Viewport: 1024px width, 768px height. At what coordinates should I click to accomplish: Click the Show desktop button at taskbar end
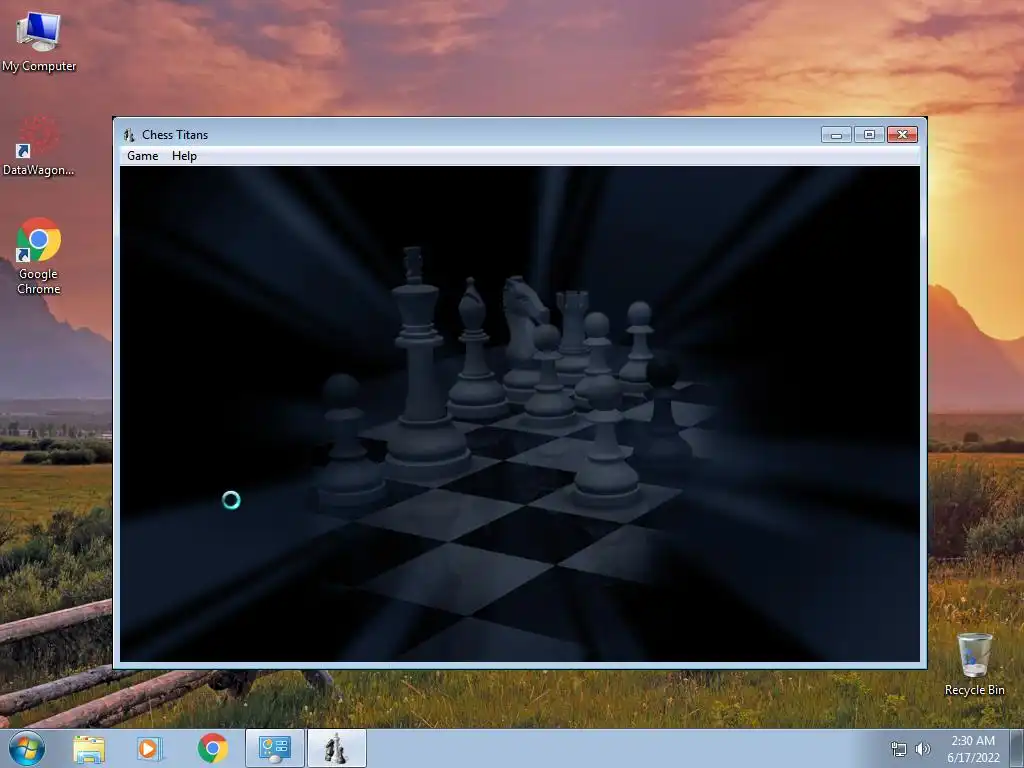click(1018, 748)
